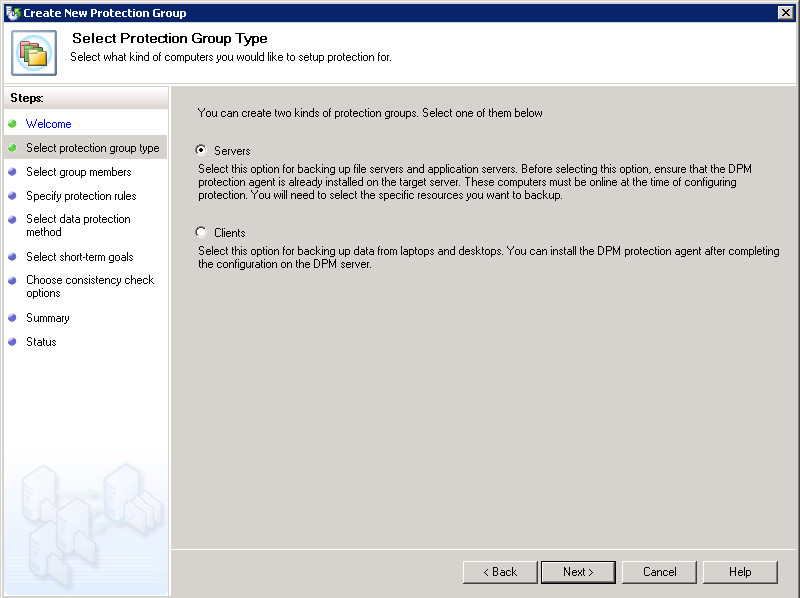Cancel the protection group wizard
Viewport: 800px width, 598px height.
coord(659,572)
